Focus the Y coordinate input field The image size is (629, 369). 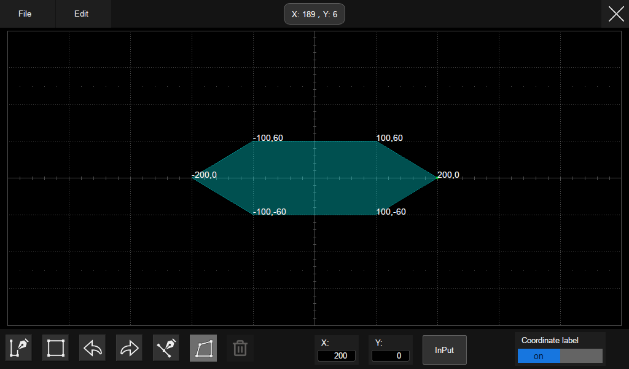(x=391, y=356)
